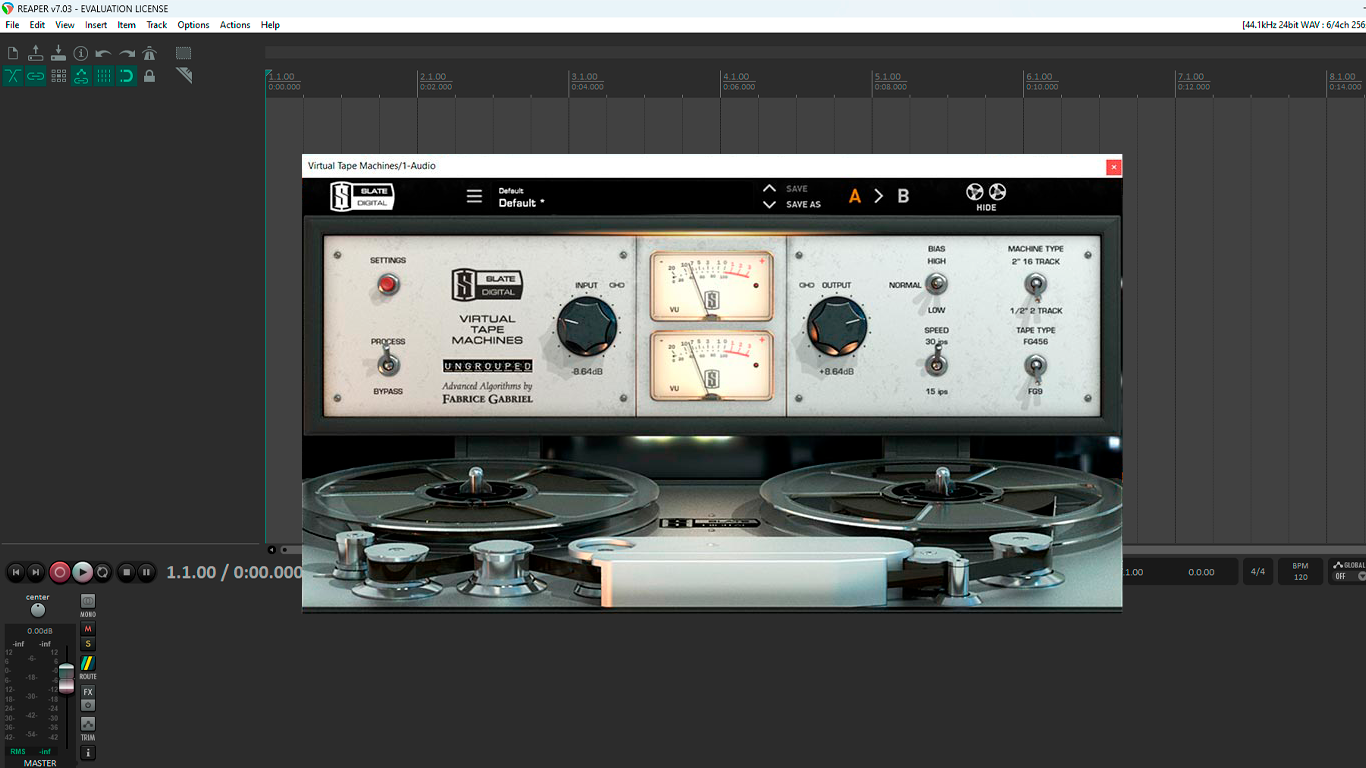Click the red SETTINGS button on plugin
This screenshot has height=768, width=1366.
pyautogui.click(x=388, y=285)
